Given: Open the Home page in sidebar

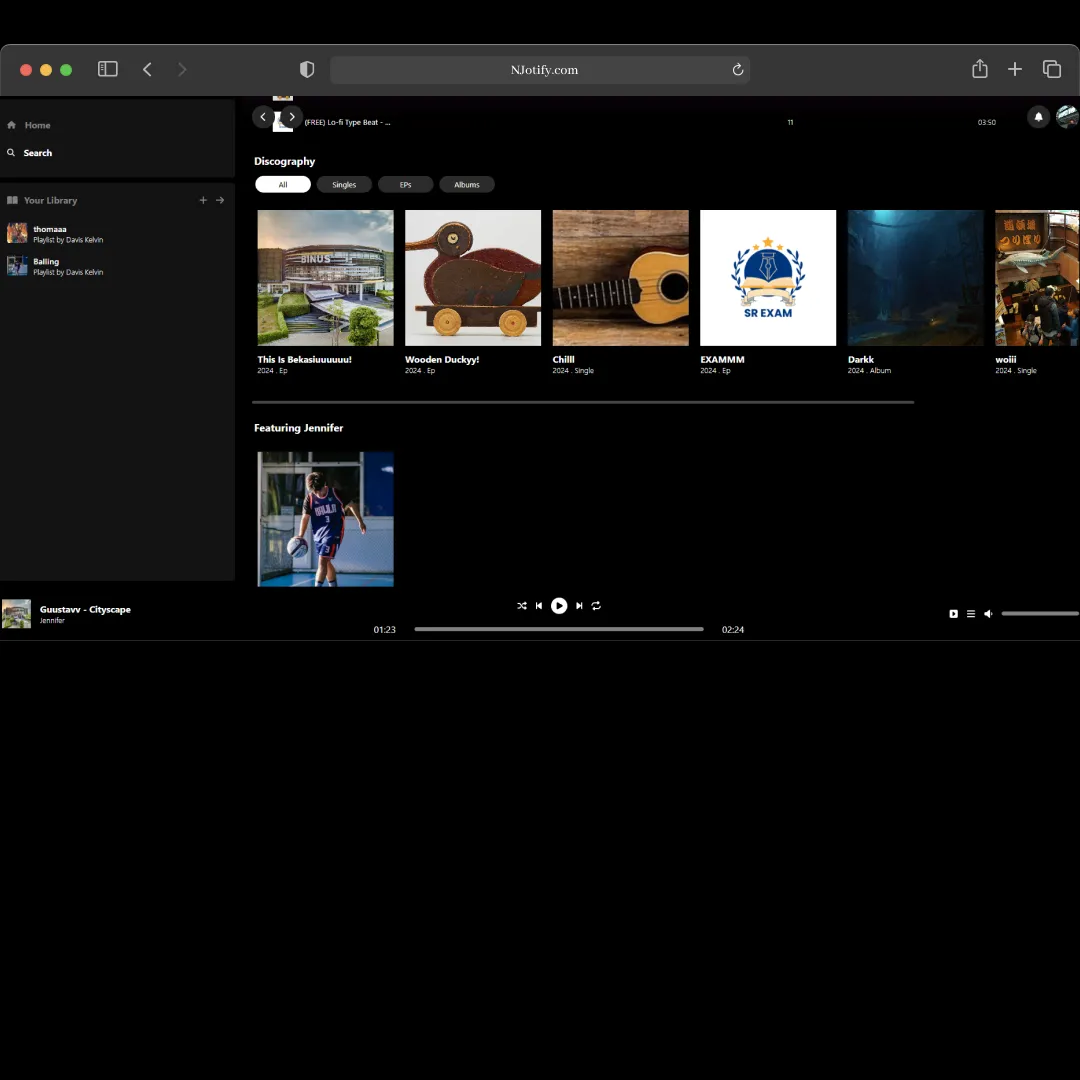Looking at the screenshot, I should pos(29,125).
